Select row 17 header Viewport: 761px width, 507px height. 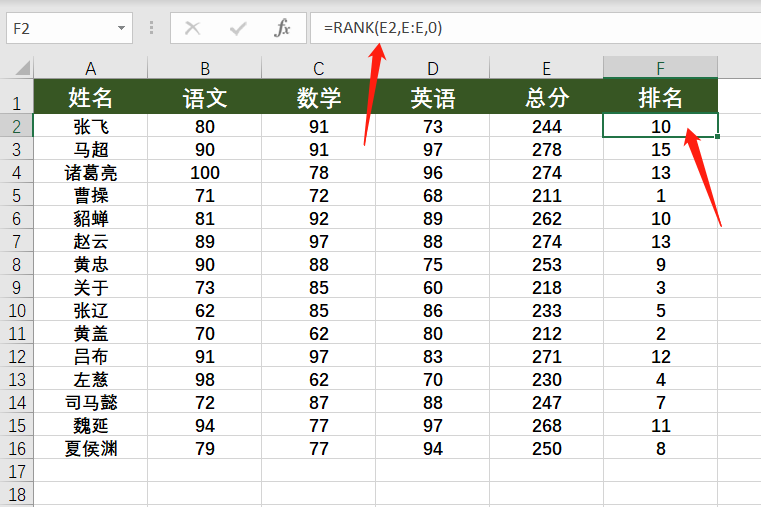tap(17, 471)
